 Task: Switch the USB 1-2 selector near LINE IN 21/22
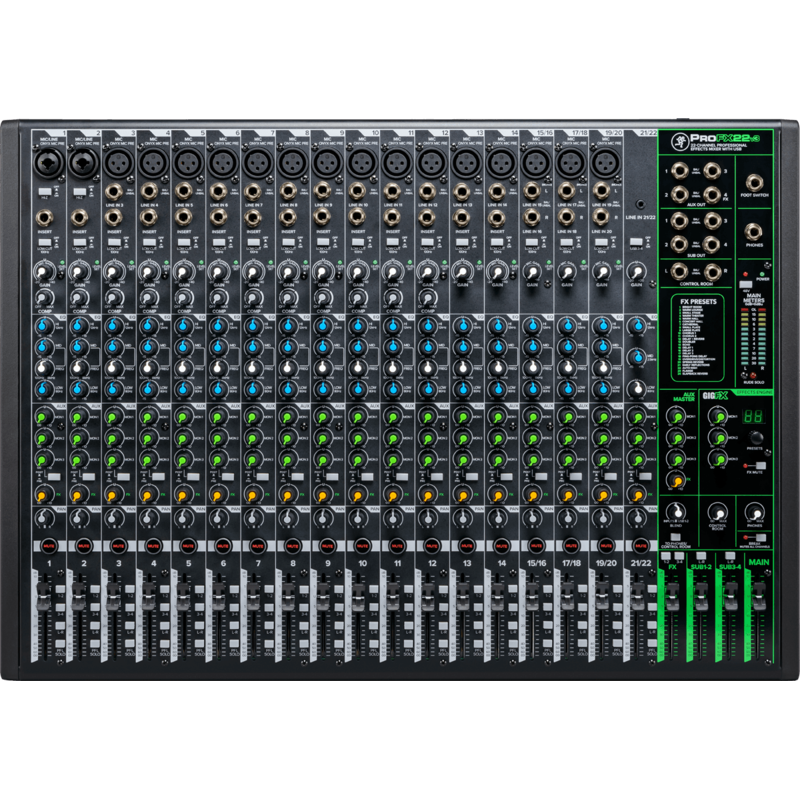(x=636, y=241)
